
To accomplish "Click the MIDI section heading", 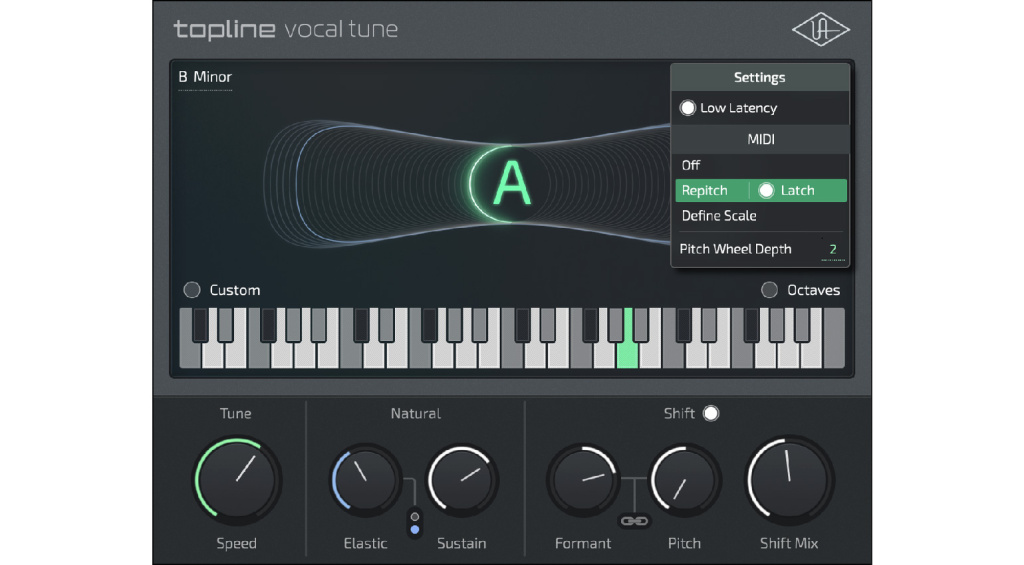I will [761, 139].
